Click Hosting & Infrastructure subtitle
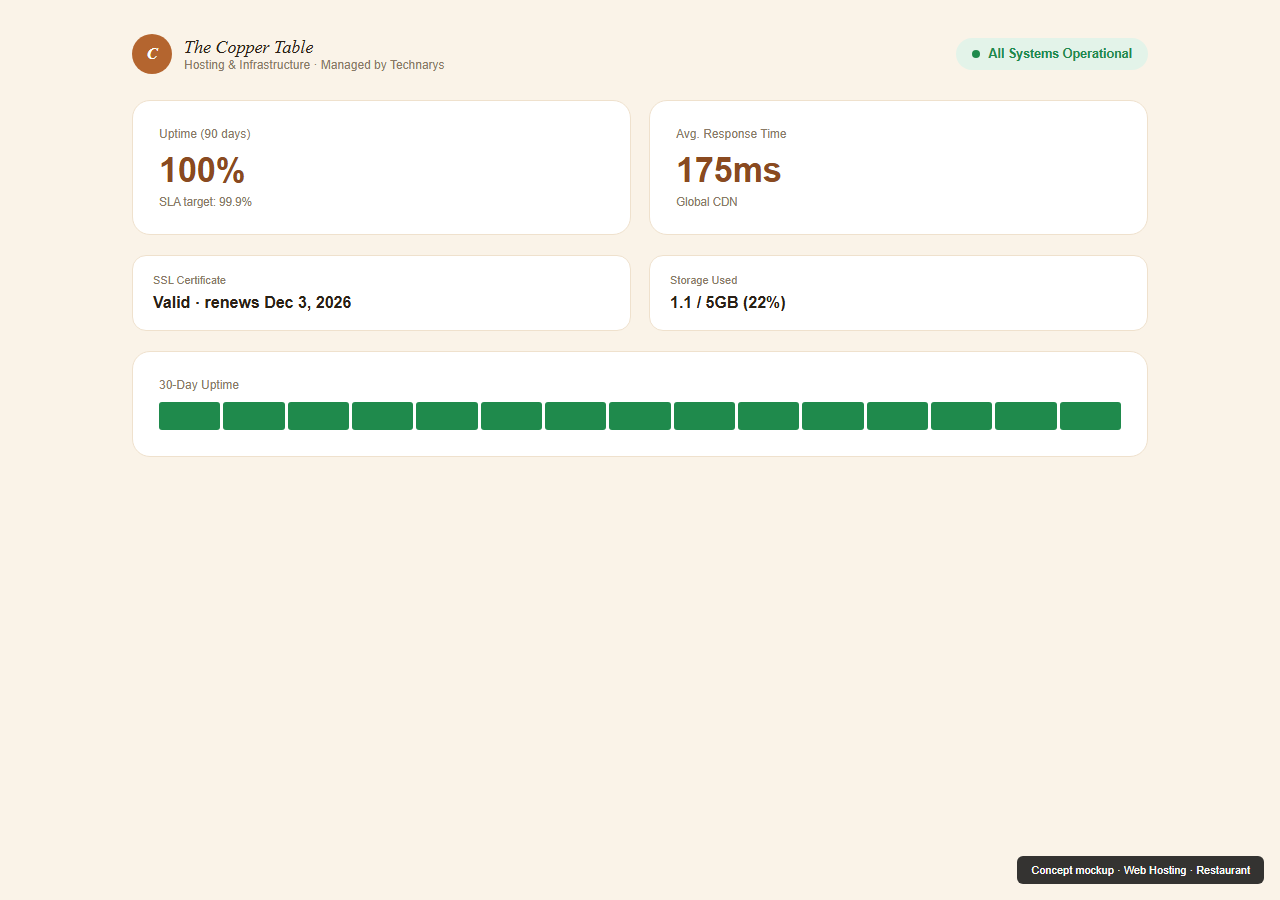 click(314, 65)
